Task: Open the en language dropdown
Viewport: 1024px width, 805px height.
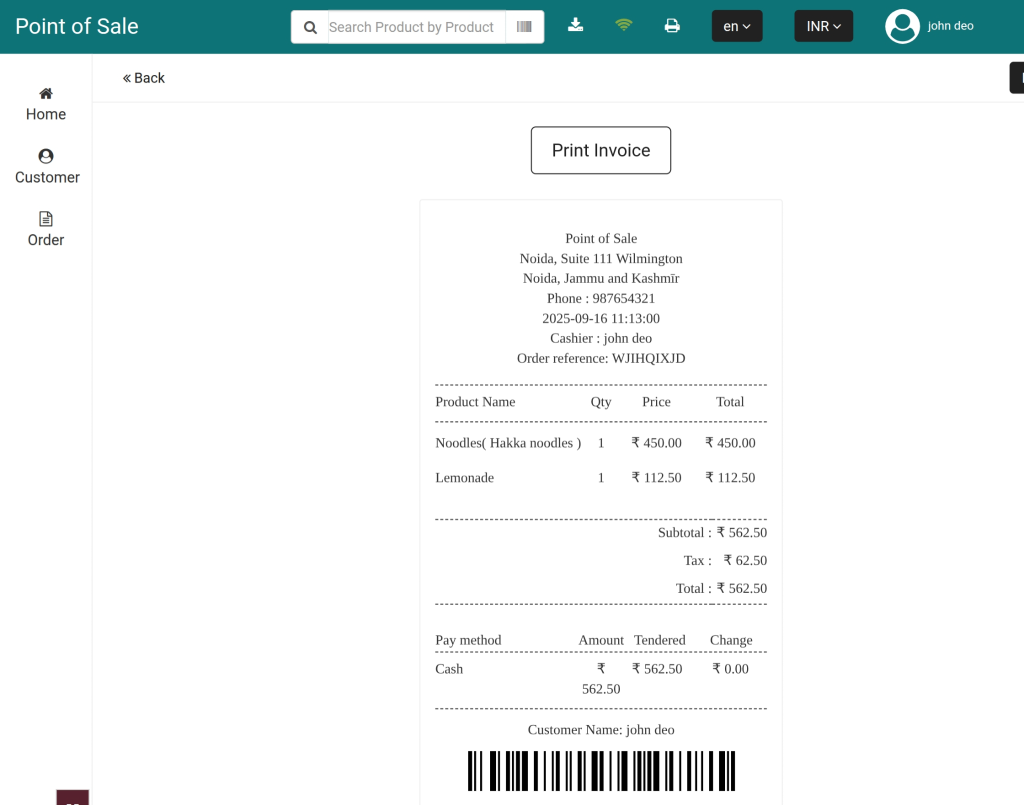Action: point(737,26)
